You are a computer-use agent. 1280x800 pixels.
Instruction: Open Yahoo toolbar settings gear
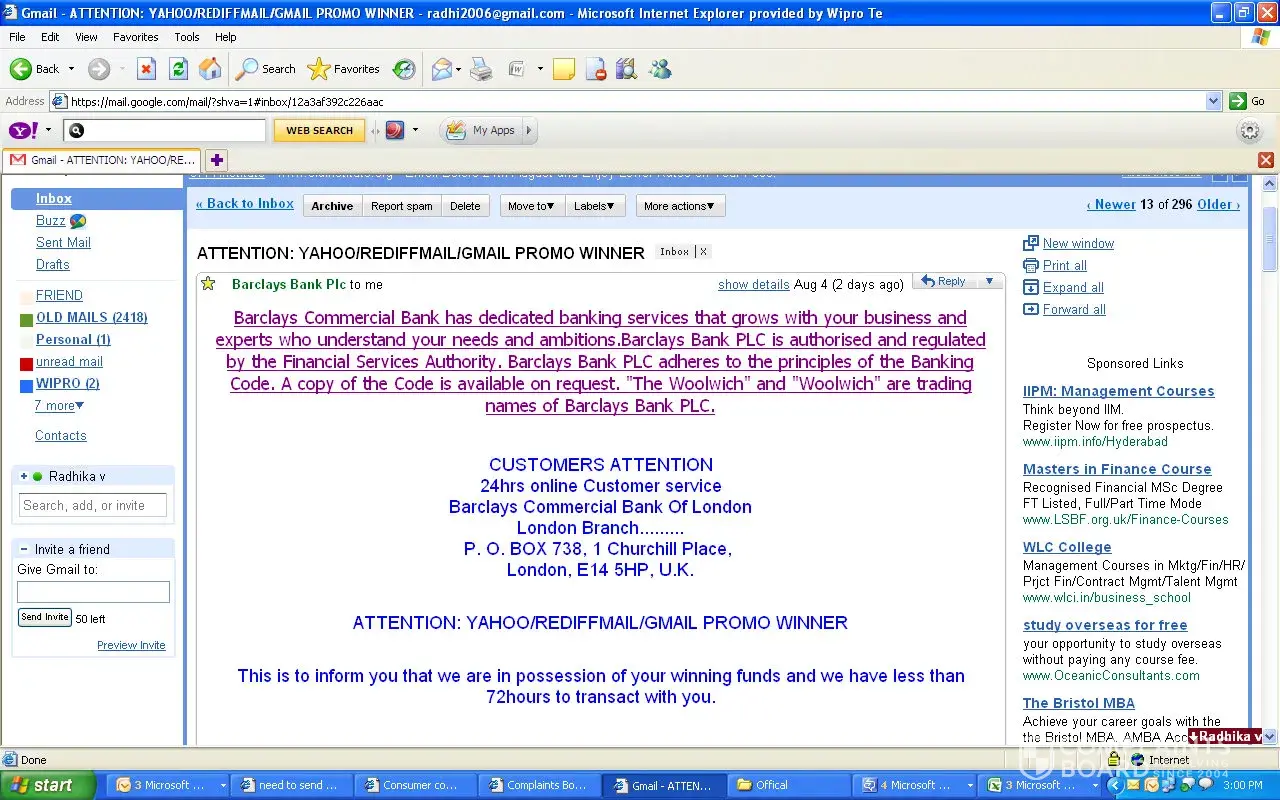pyautogui.click(x=1250, y=131)
